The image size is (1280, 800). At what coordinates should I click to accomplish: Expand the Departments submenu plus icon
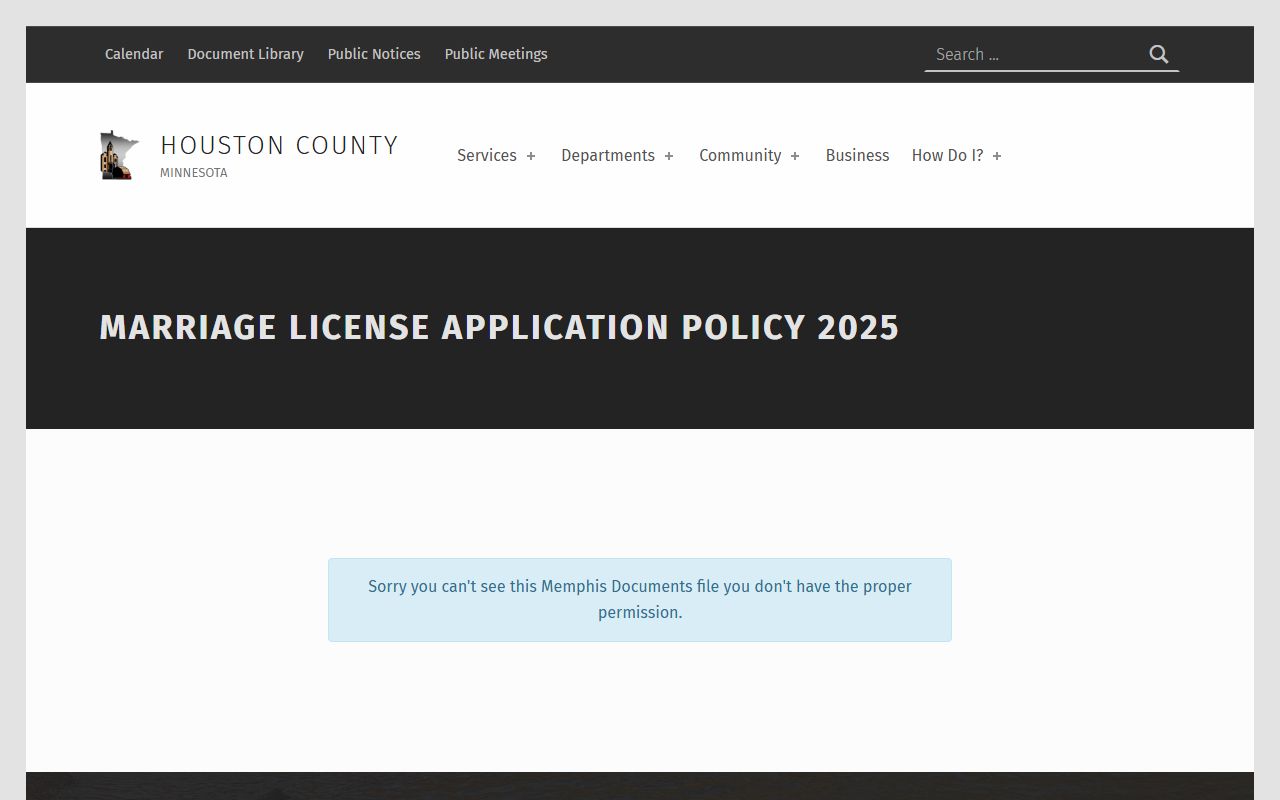tap(669, 156)
